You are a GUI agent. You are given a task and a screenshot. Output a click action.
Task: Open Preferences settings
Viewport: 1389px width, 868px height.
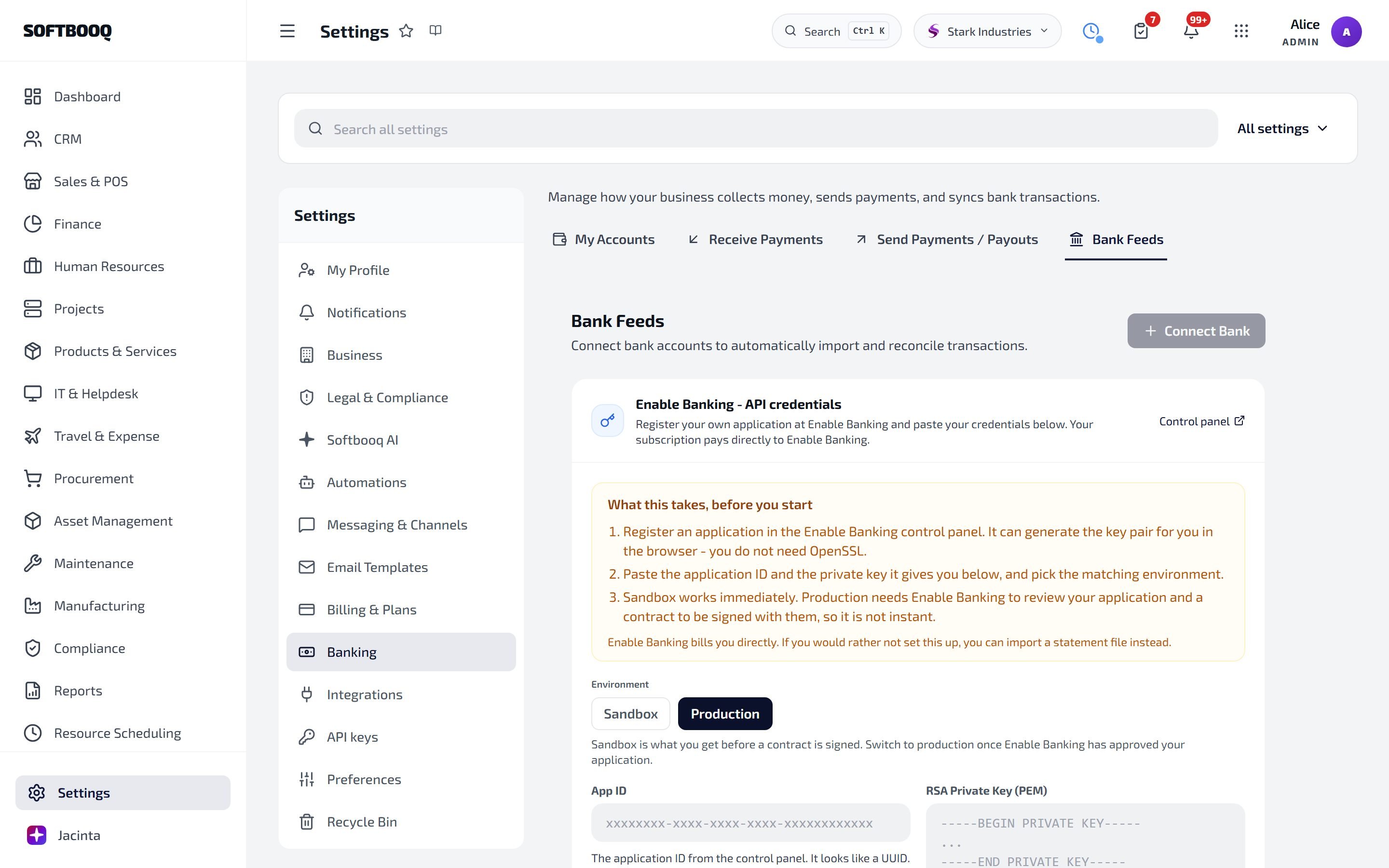tap(401, 779)
